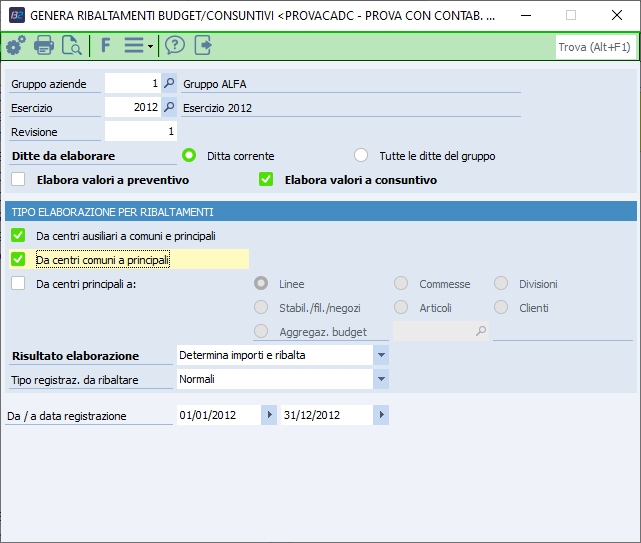Select the Tutte le ditte del gruppo option

coord(361,156)
